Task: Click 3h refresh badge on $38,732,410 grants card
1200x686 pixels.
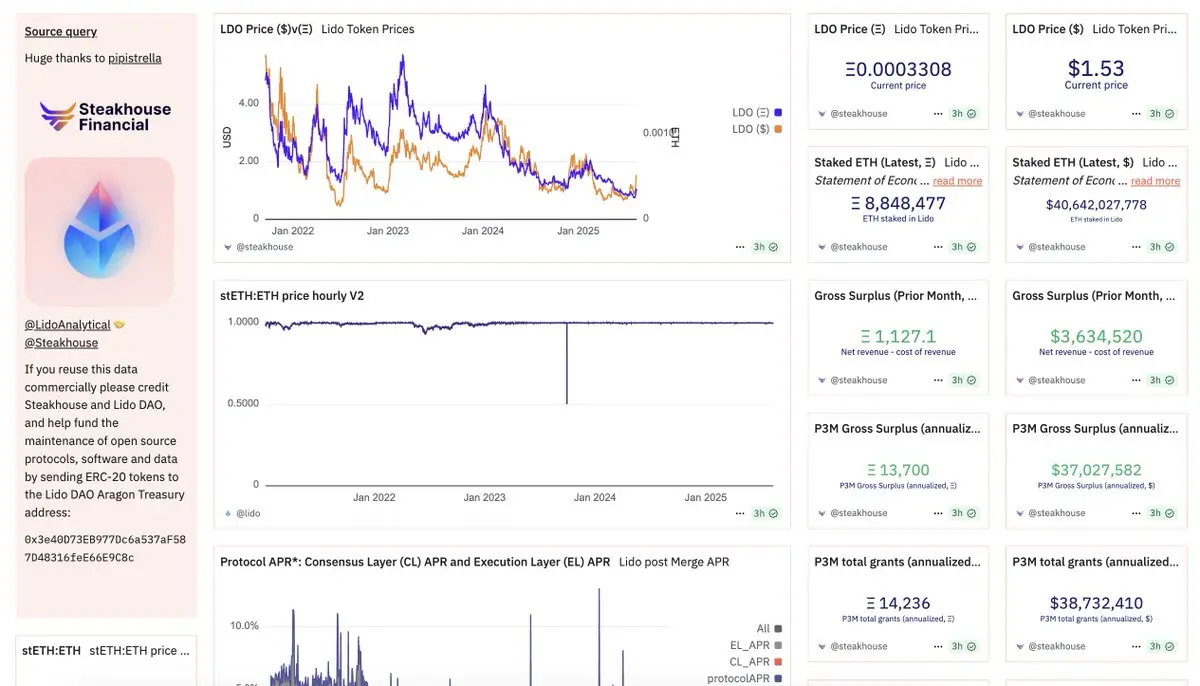Action: [1162, 646]
